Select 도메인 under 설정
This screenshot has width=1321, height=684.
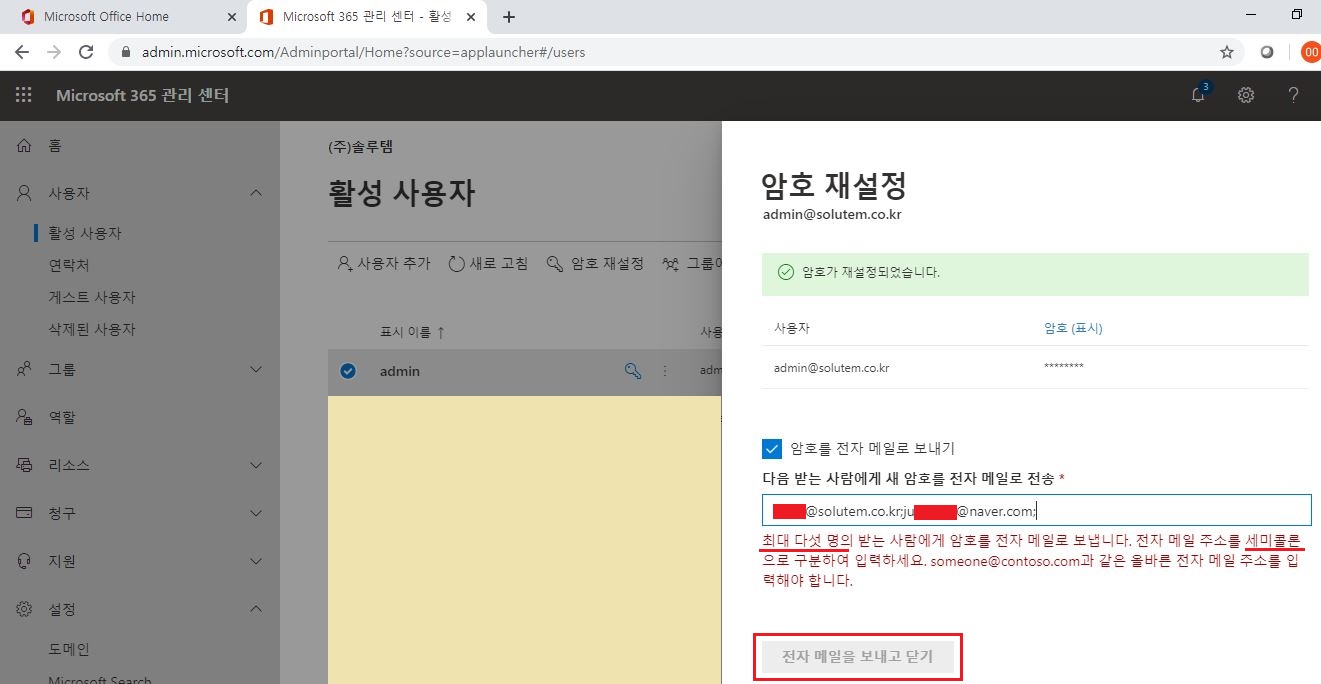tap(69, 649)
